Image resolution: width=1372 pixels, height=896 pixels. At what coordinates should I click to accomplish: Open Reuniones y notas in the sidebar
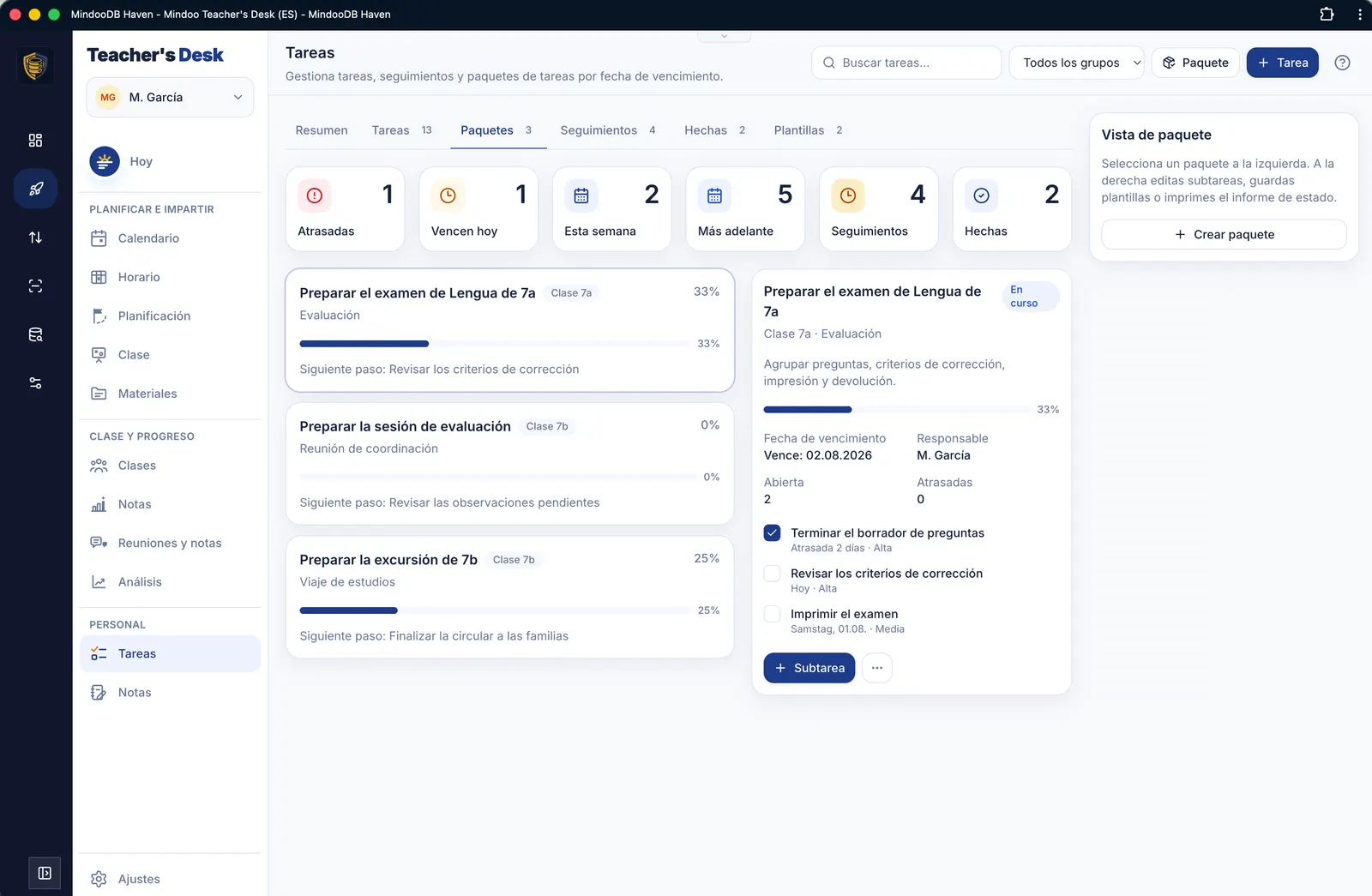[170, 543]
